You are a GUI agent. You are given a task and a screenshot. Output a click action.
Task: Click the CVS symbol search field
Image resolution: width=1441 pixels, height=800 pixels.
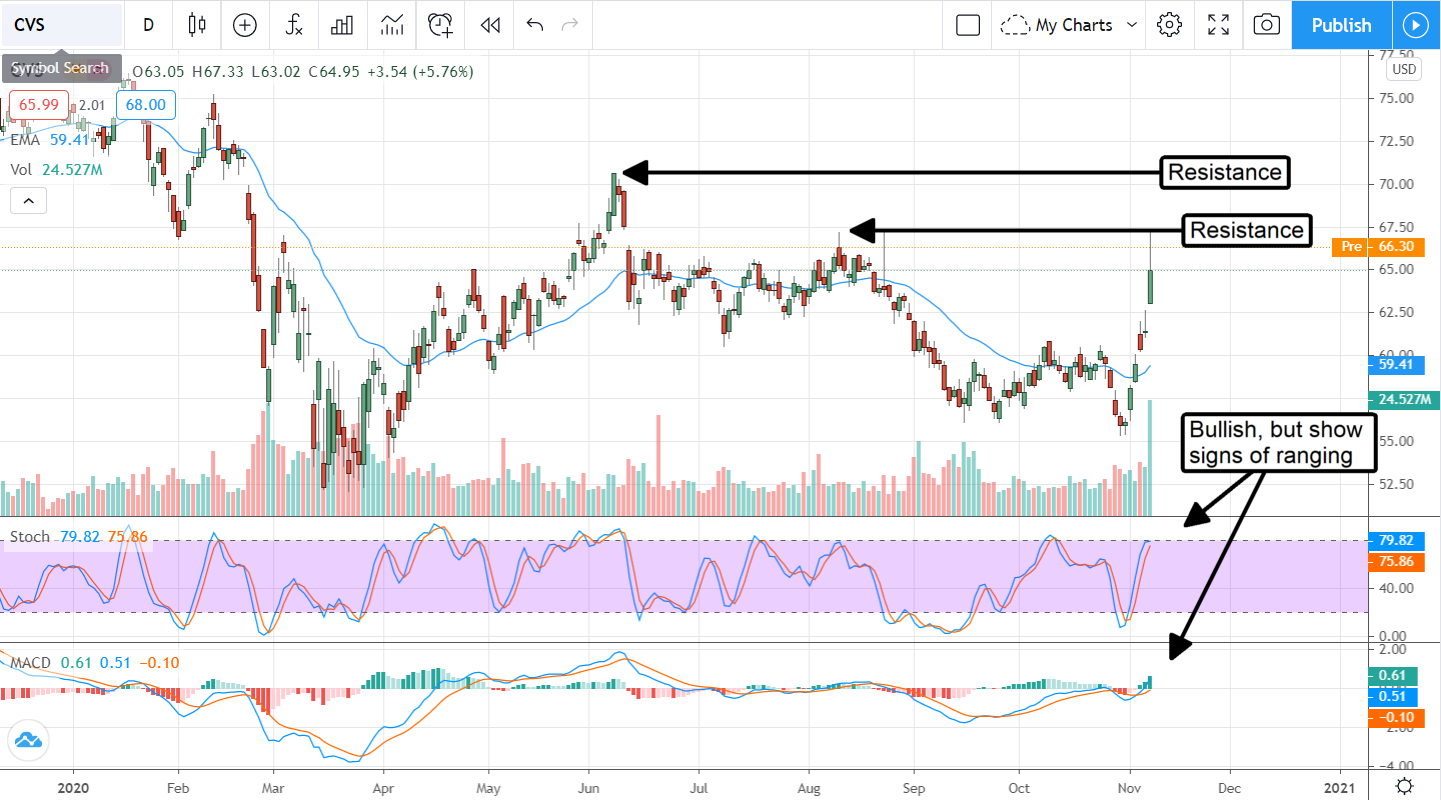click(x=62, y=25)
